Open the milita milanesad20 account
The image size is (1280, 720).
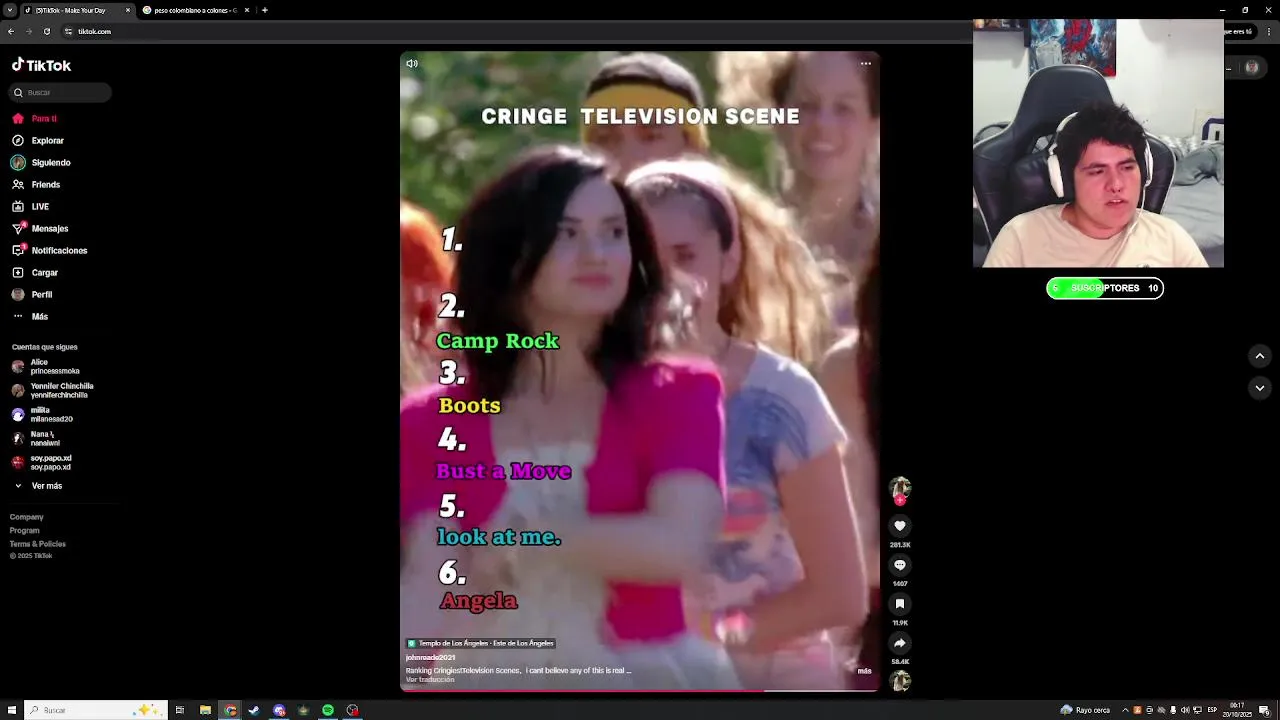tap(42, 414)
